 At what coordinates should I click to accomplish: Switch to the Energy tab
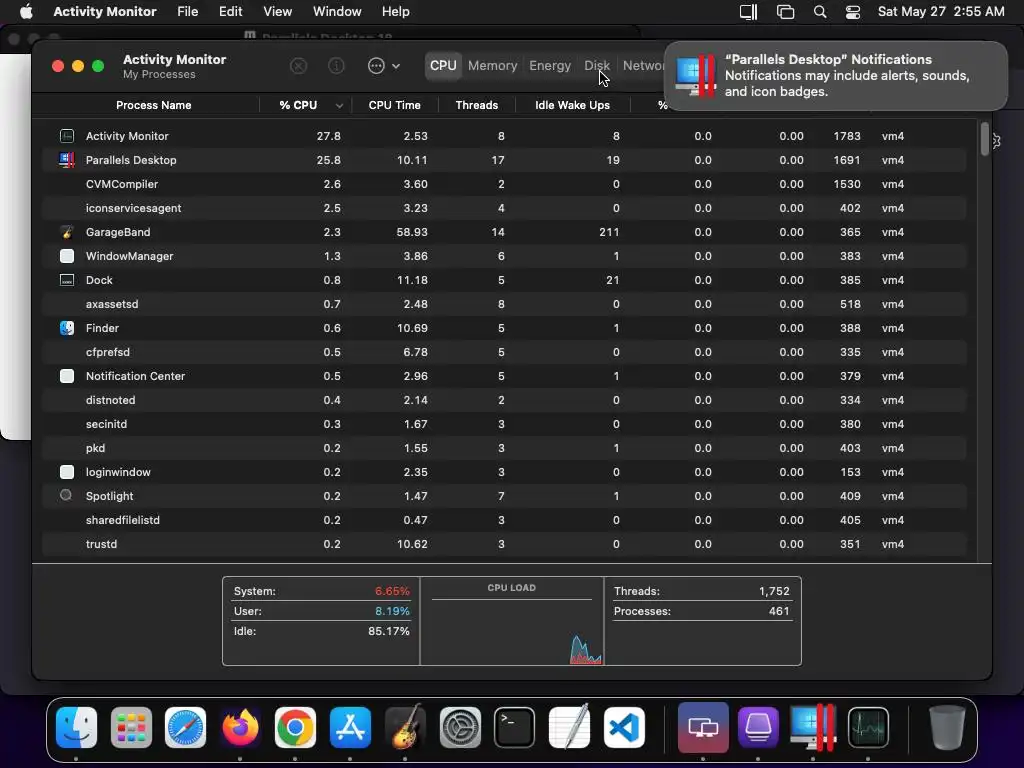coord(550,66)
